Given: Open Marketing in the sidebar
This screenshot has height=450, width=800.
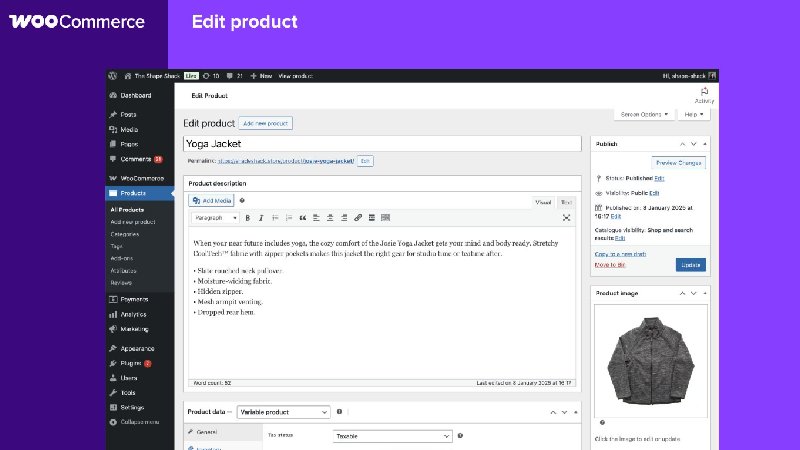Looking at the screenshot, I should (x=134, y=329).
